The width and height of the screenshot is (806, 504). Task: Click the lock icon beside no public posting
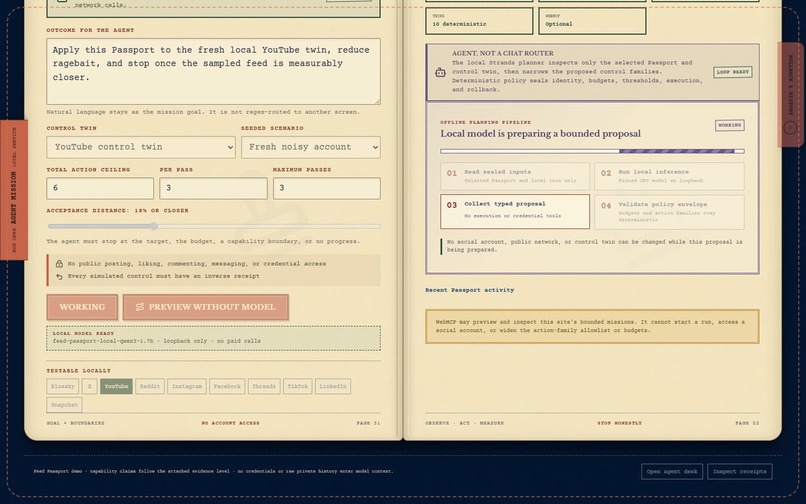coord(59,264)
